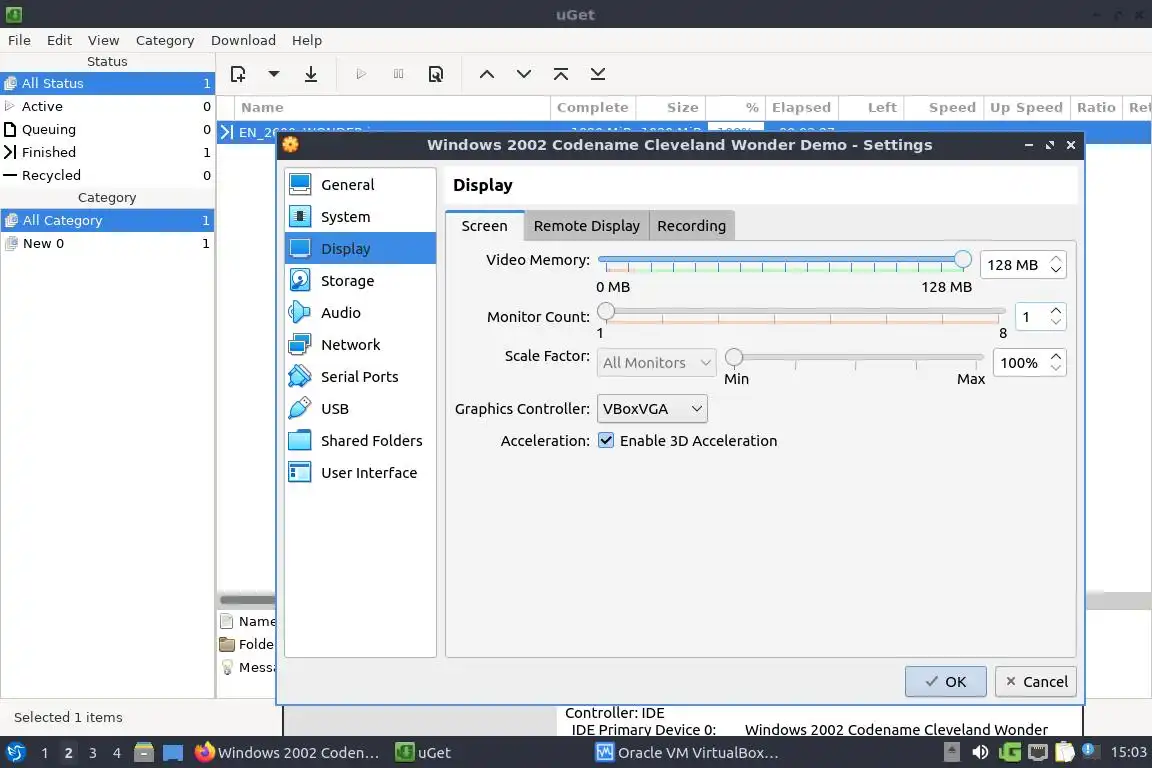1152x768 pixels.
Task: Toggle Enable 3D Acceleration checkbox
Action: coord(606,440)
